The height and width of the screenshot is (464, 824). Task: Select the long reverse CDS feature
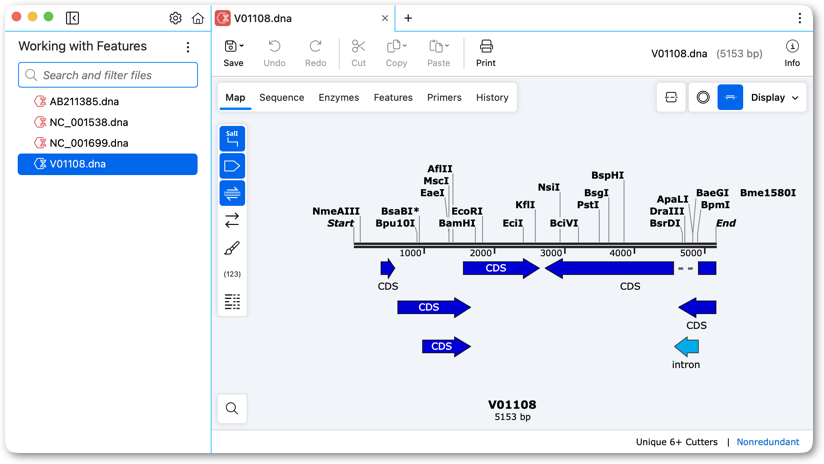point(610,269)
